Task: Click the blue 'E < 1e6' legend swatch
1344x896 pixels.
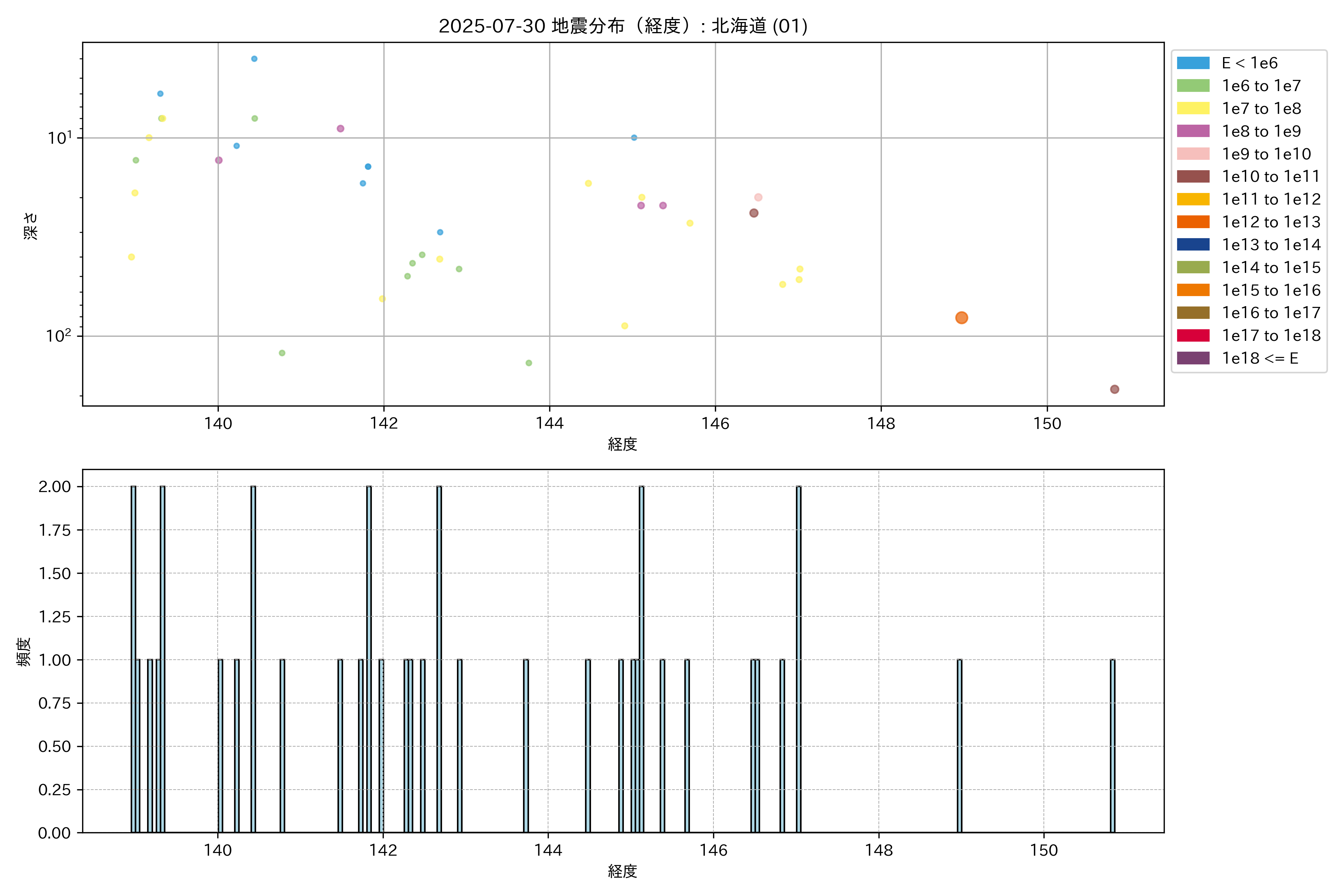Action: (1192, 63)
